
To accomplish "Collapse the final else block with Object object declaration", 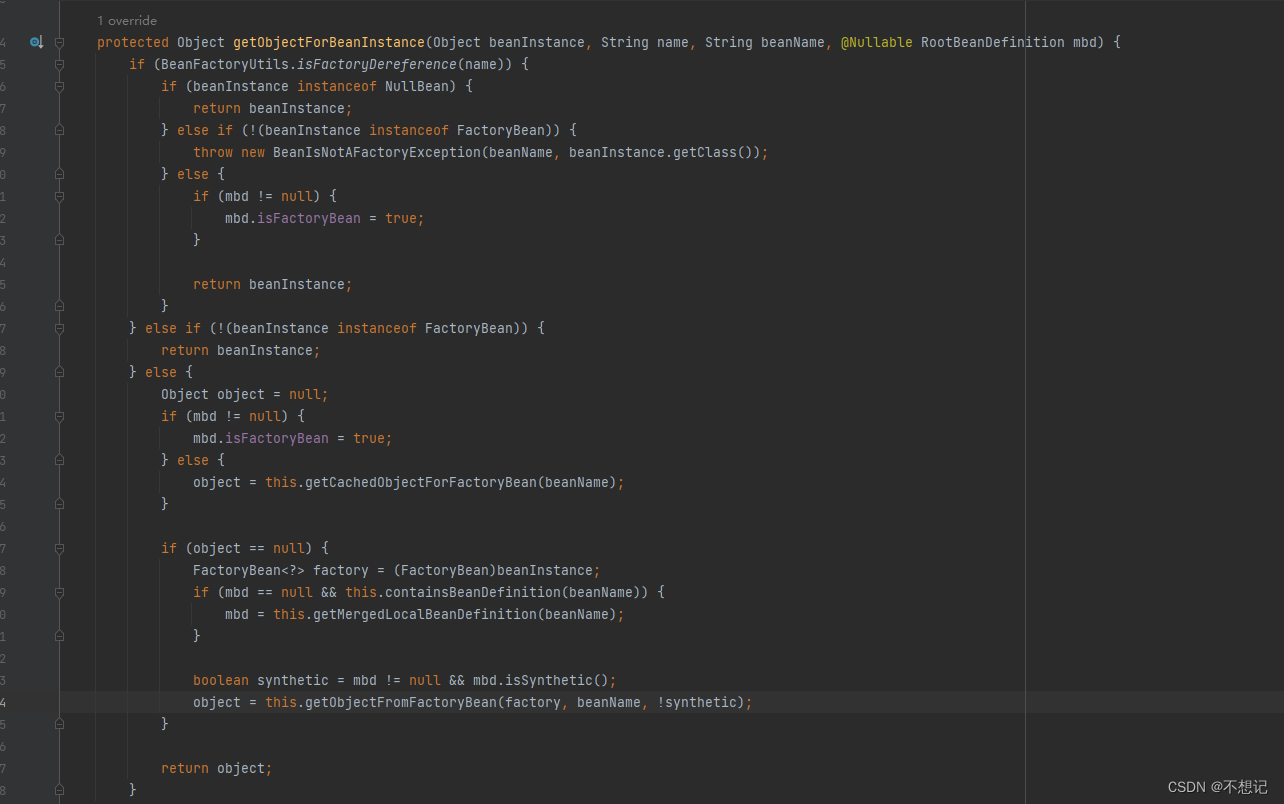I will click(x=58, y=372).
